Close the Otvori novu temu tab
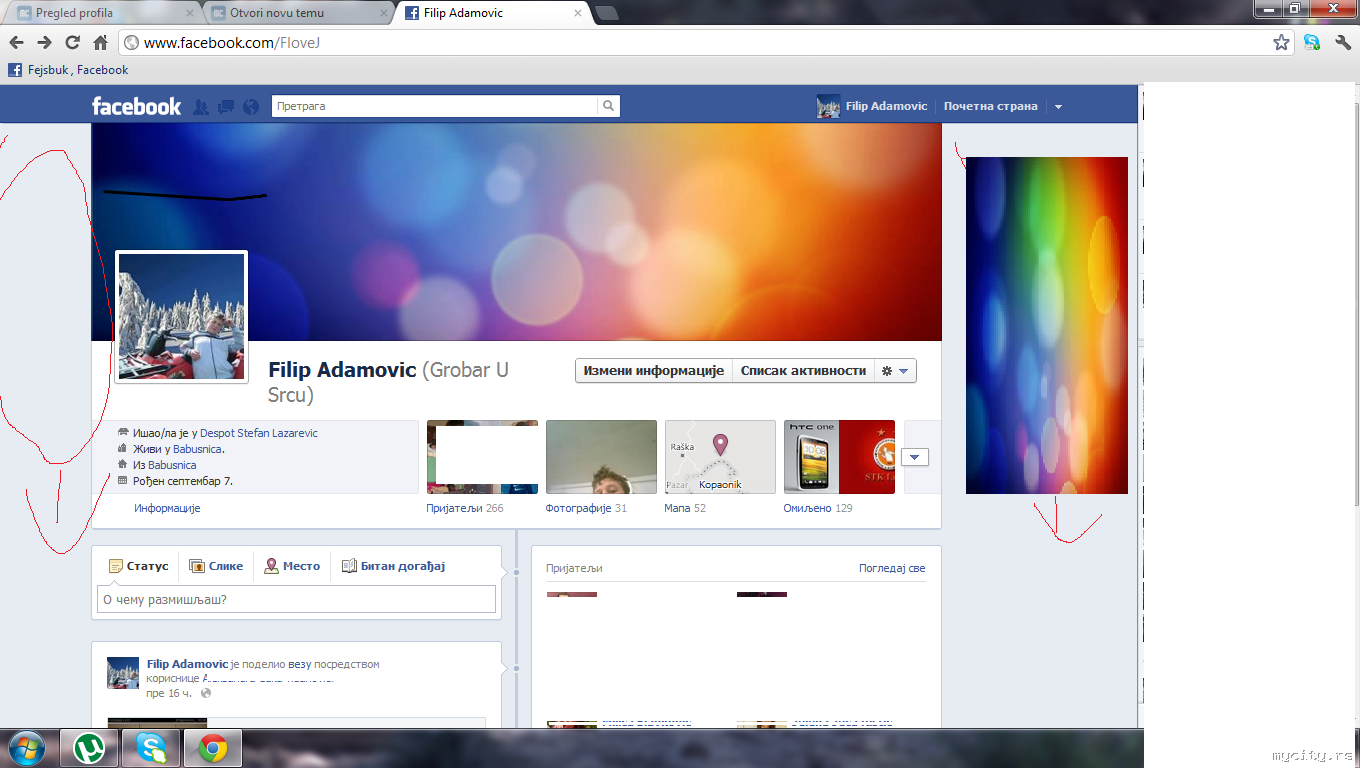 [384, 13]
